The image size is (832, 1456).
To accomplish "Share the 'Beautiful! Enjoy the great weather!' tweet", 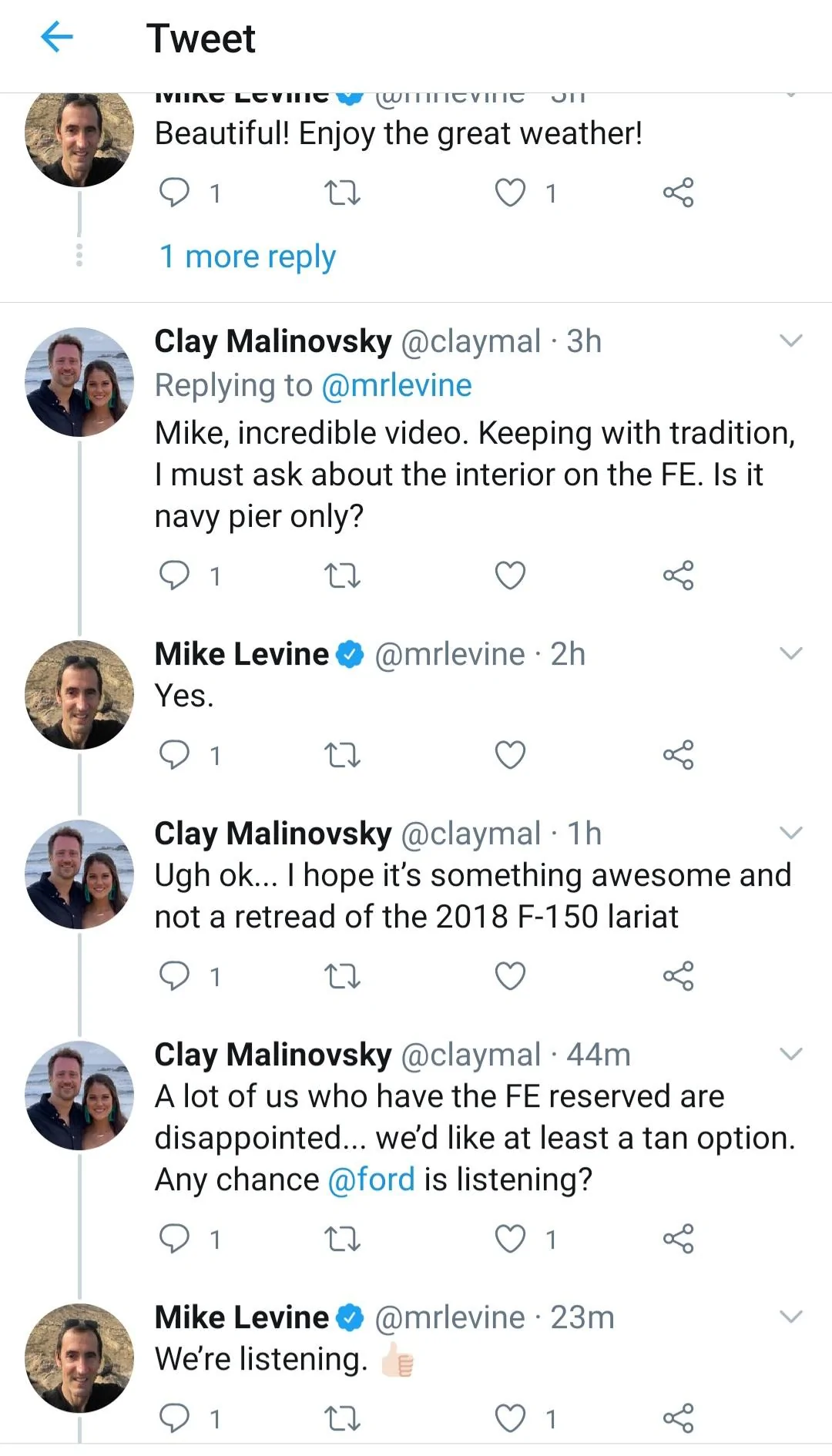I will [678, 193].
